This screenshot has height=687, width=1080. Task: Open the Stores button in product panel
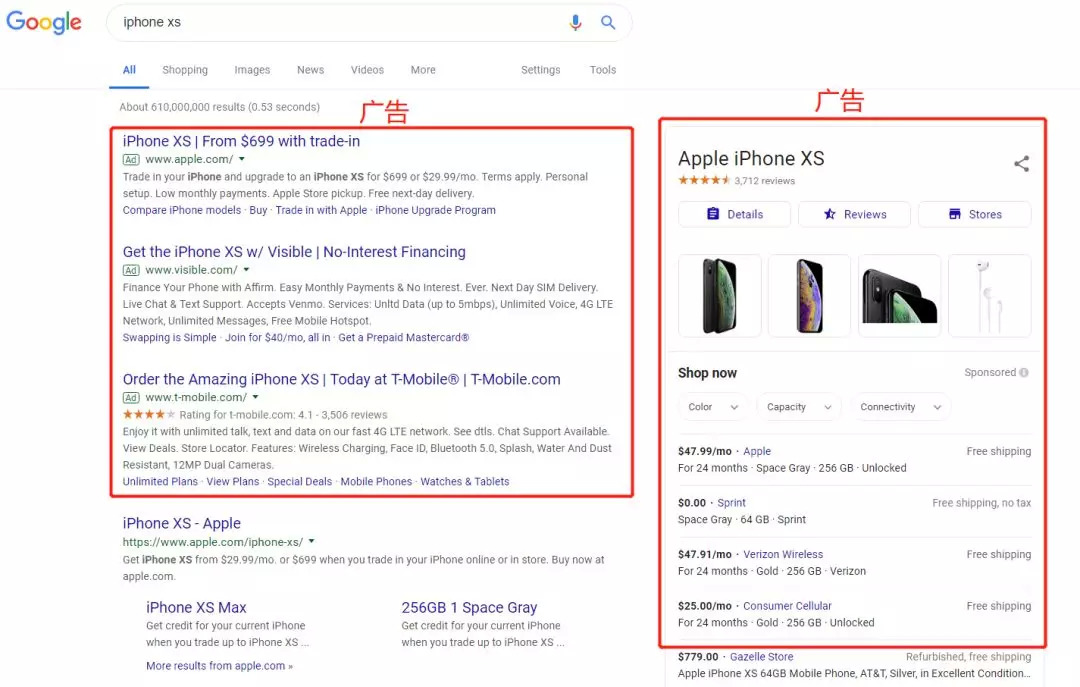click(x=974, y=214)
